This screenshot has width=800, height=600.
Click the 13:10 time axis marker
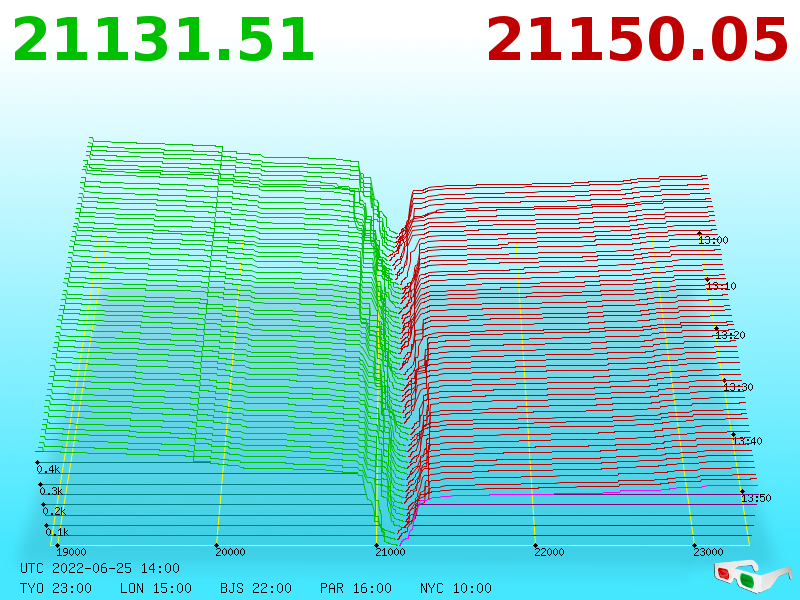[x=721, y=286]
